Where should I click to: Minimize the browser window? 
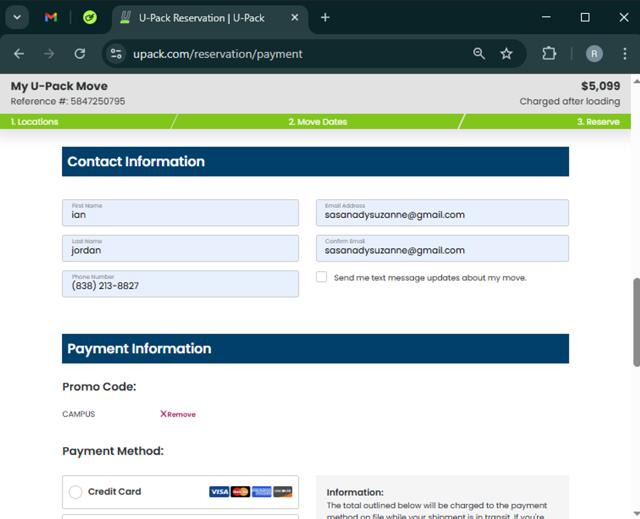pyautogui.click(x=546, y=17)
